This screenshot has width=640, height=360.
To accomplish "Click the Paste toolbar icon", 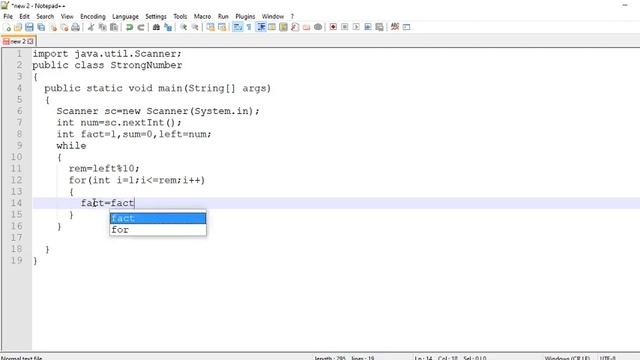I will pyautogui.click(x=114, y=27).
